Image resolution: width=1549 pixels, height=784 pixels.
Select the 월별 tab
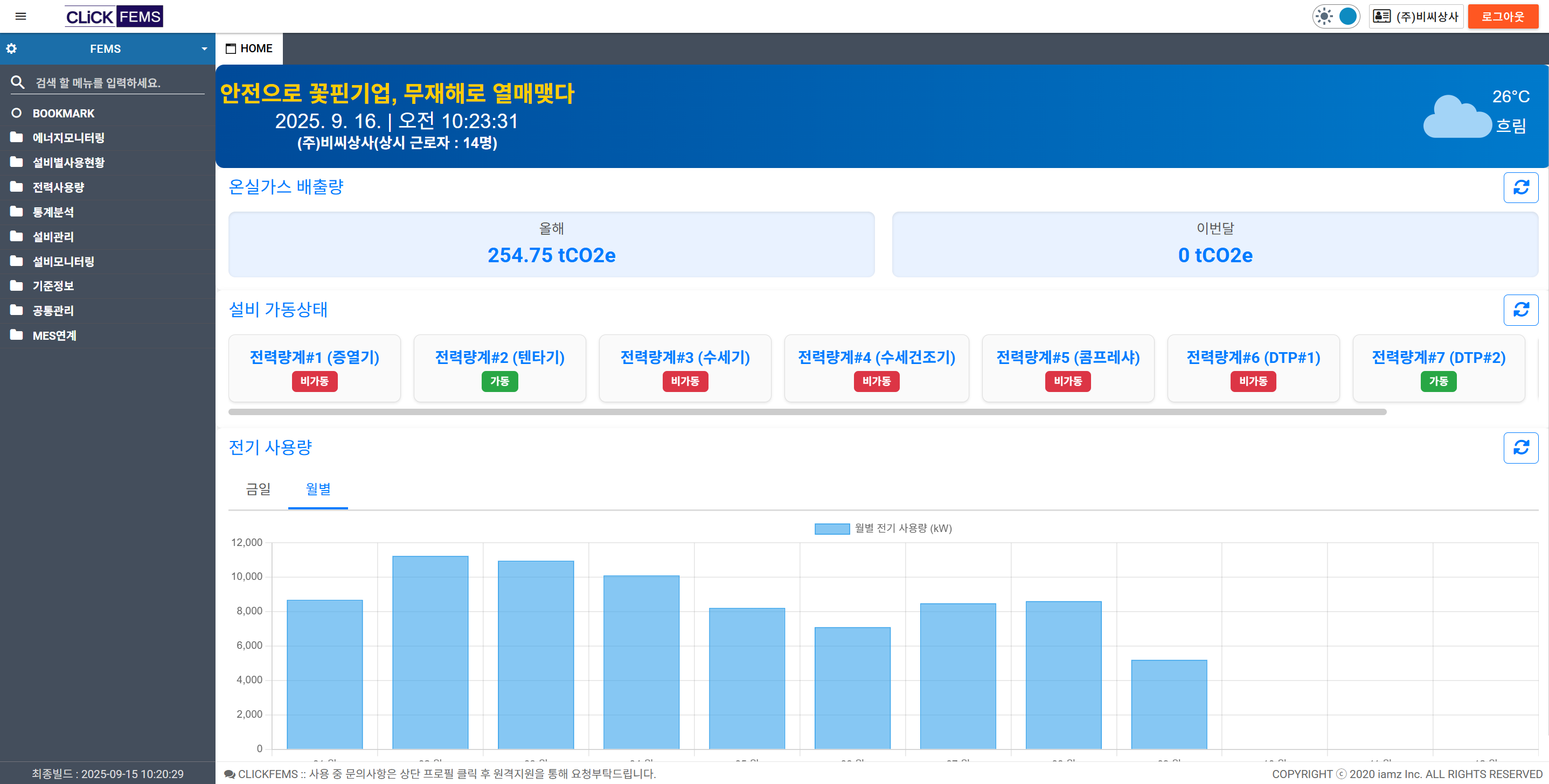click(318, 489)
